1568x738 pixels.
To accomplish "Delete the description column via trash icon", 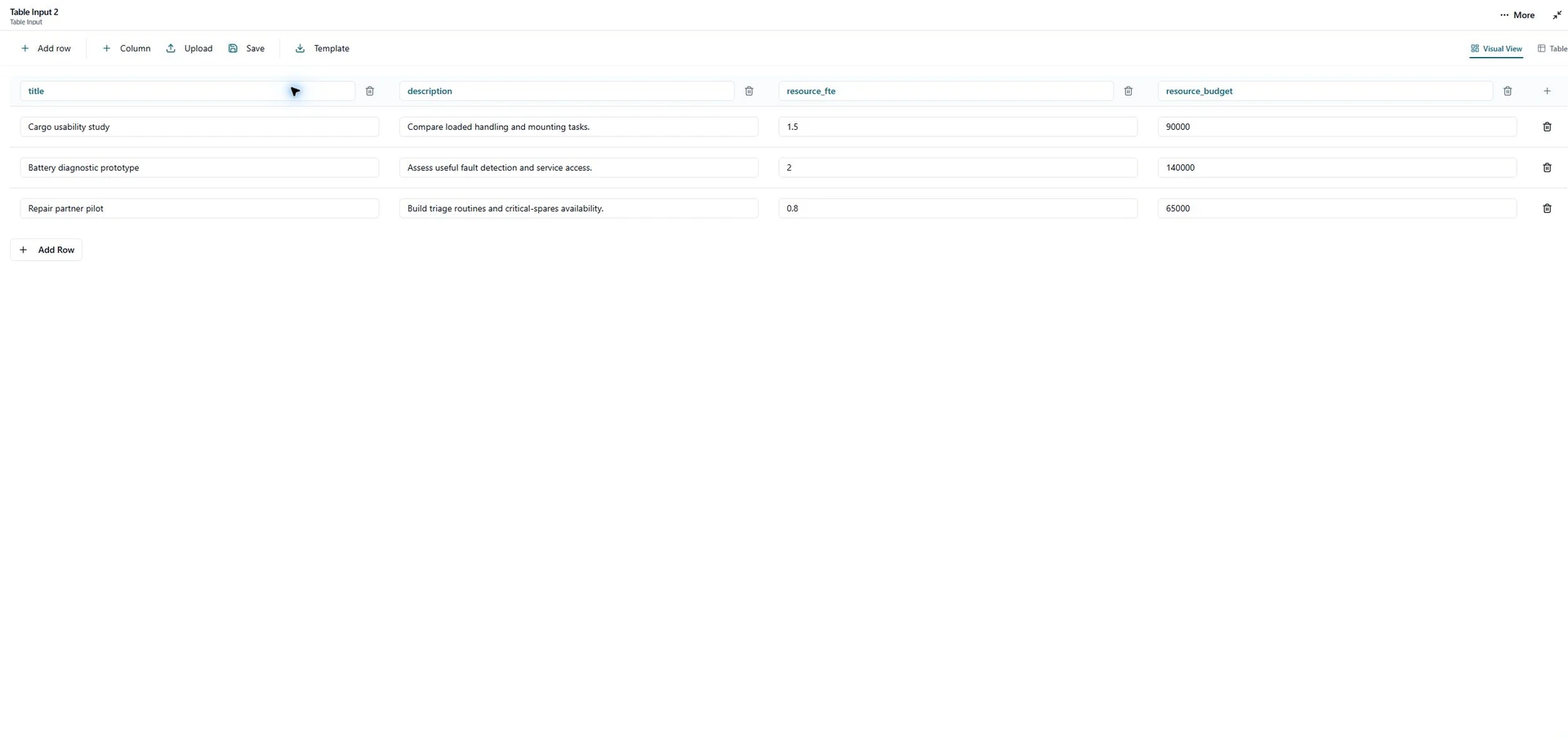I will 749,91.
